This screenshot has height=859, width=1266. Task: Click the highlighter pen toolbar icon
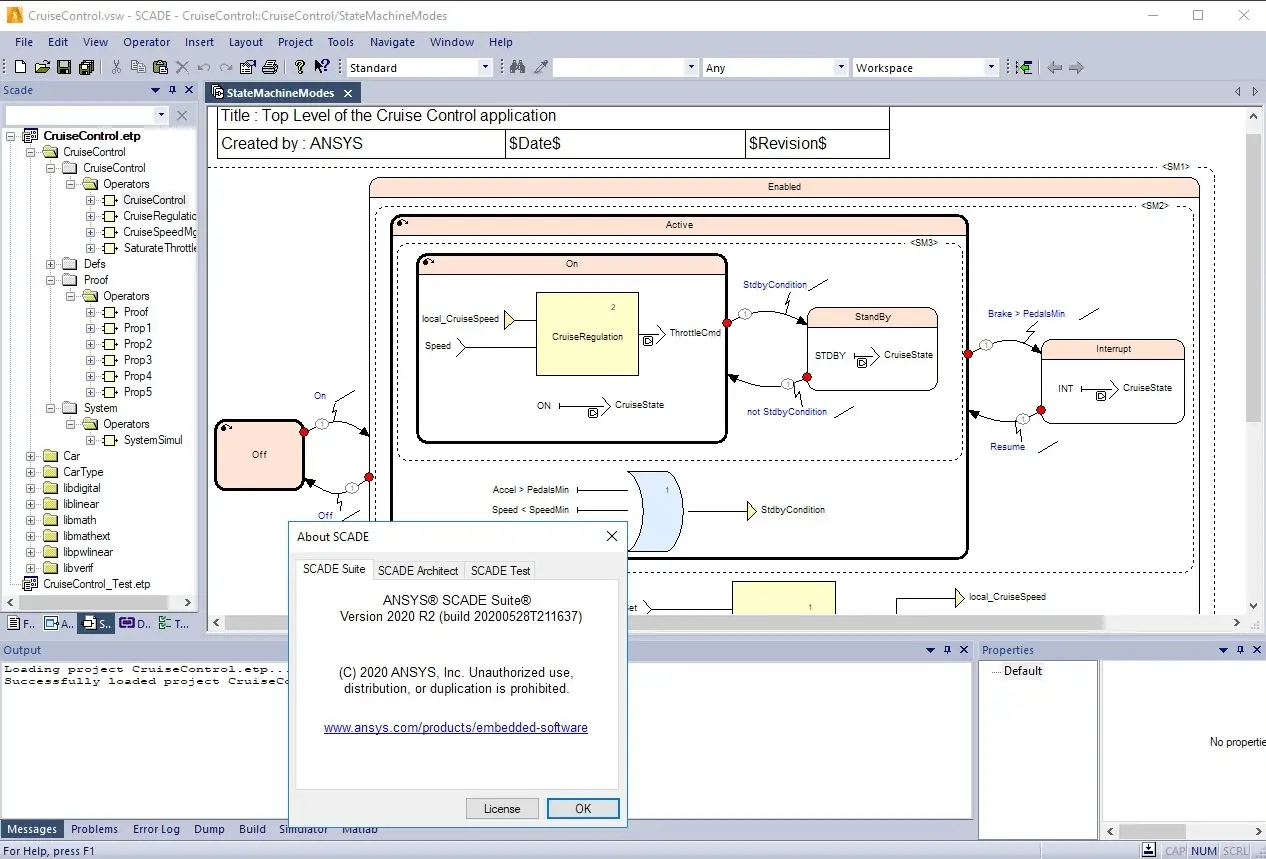540,67
